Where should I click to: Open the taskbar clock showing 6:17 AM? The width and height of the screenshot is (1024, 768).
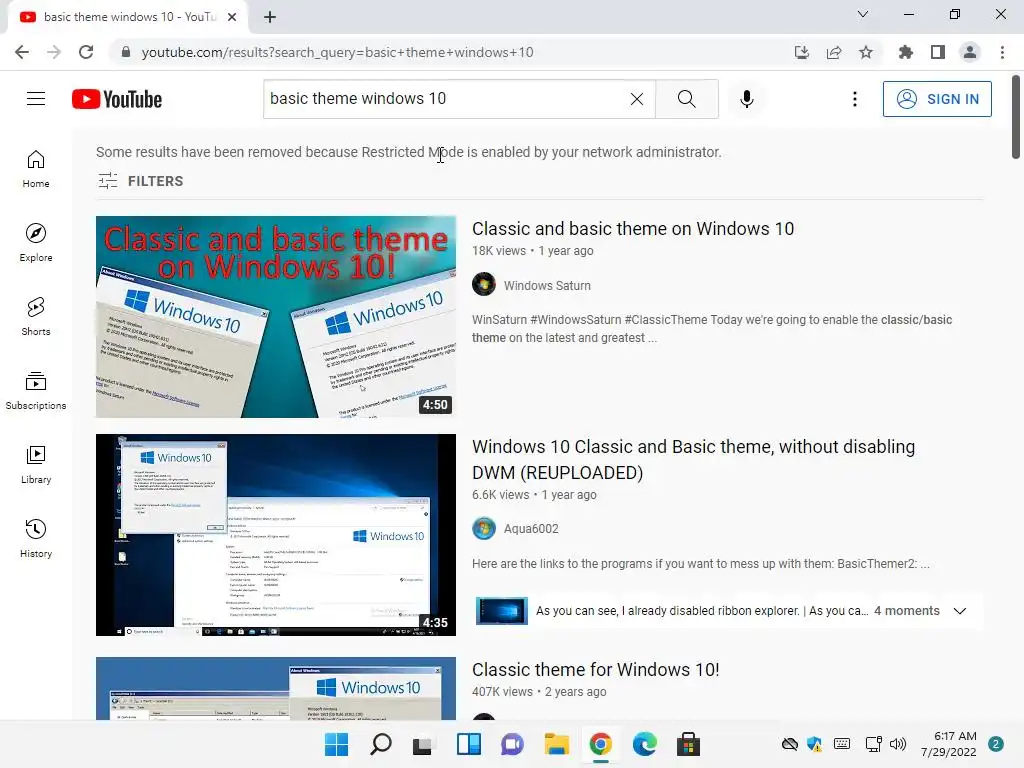pos(949,744)
